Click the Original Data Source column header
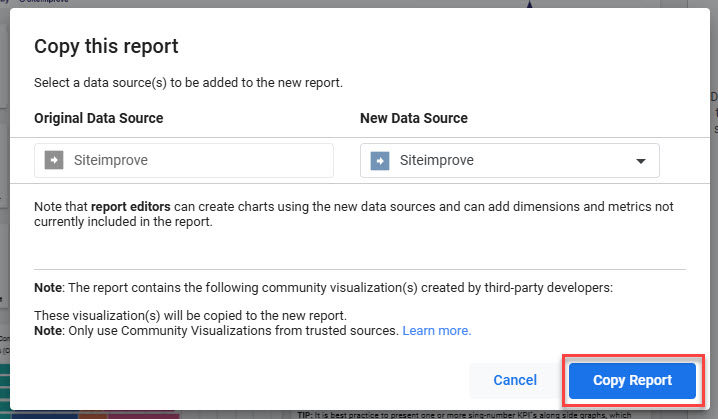 99,118
